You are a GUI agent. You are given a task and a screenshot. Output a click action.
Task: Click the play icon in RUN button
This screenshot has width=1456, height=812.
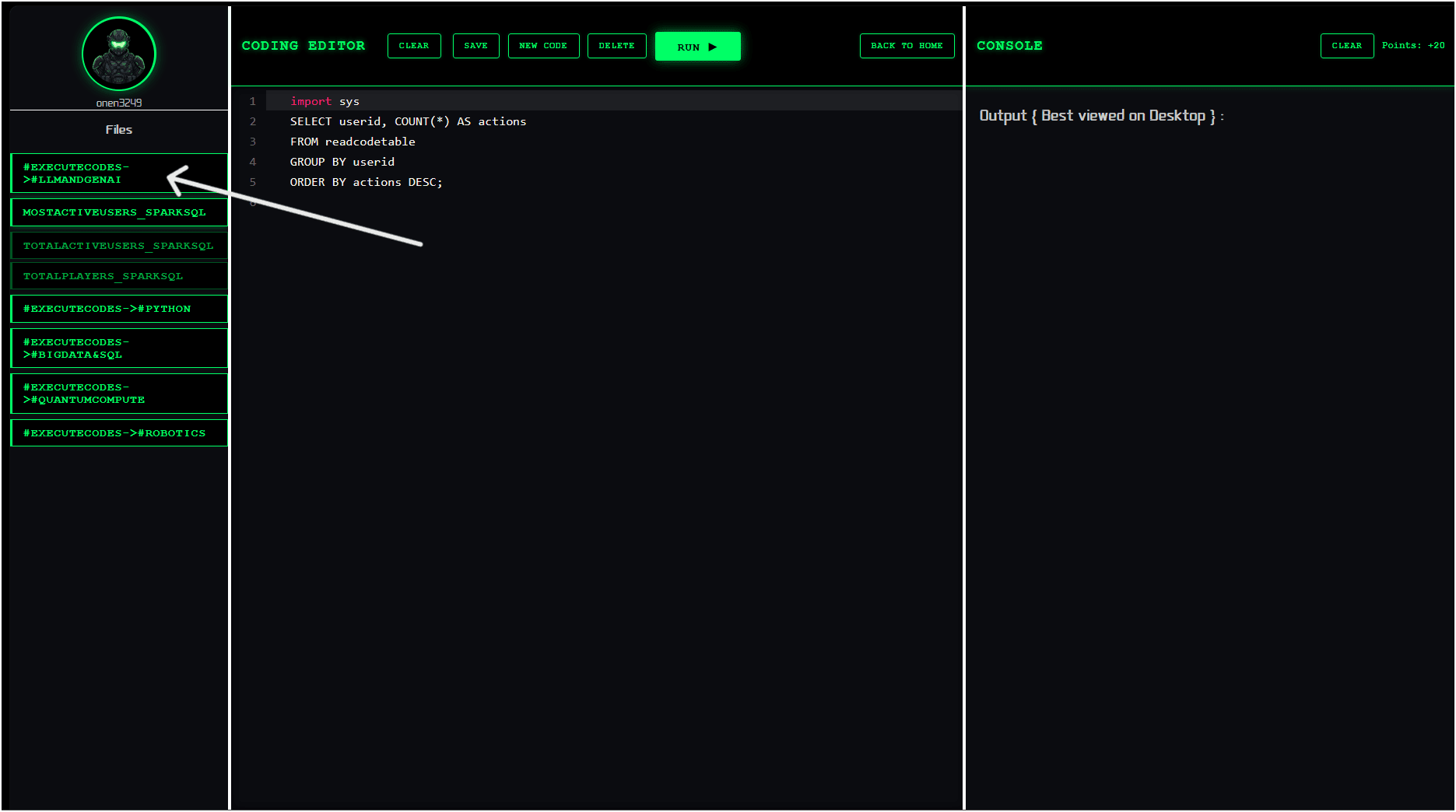pyautogui.click(x=712, y=47)
